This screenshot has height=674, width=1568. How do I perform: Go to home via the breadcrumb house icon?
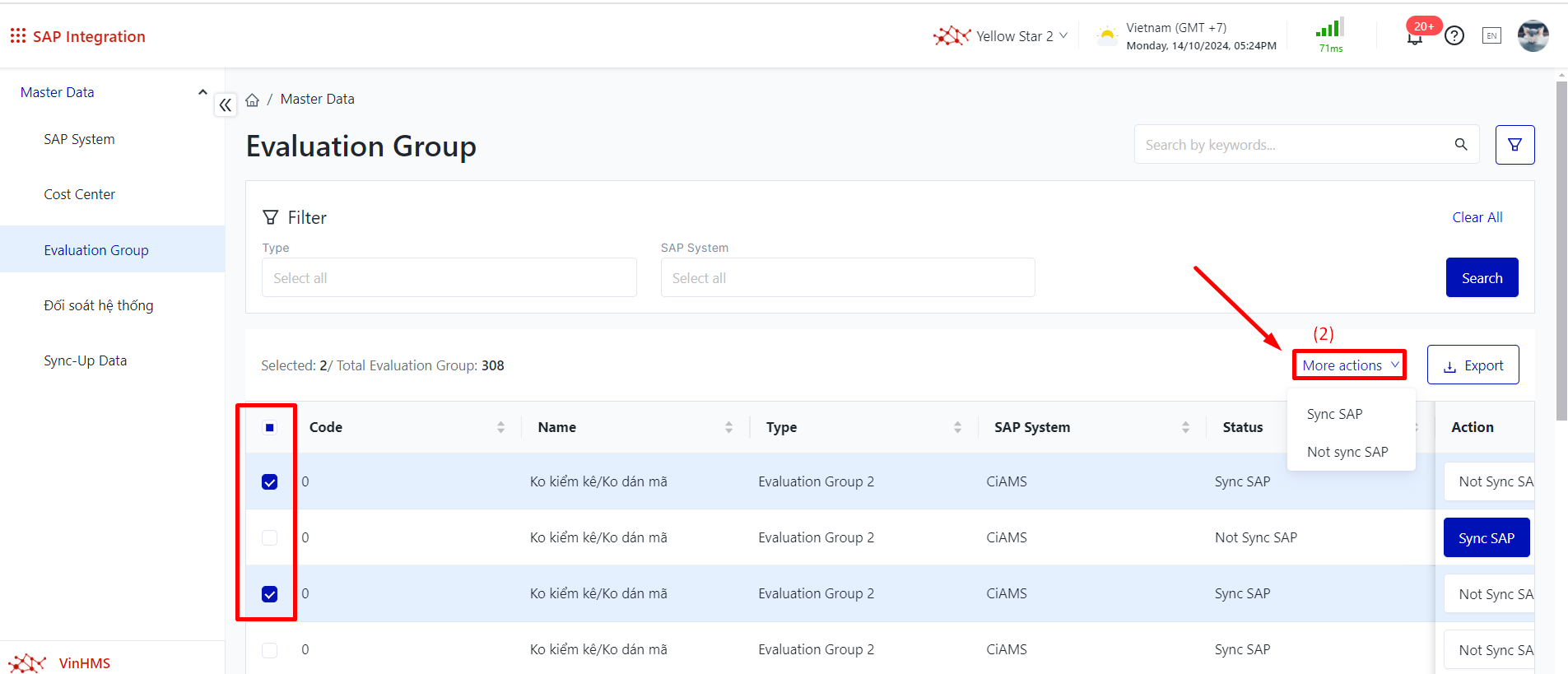click(x=253, y=100)
